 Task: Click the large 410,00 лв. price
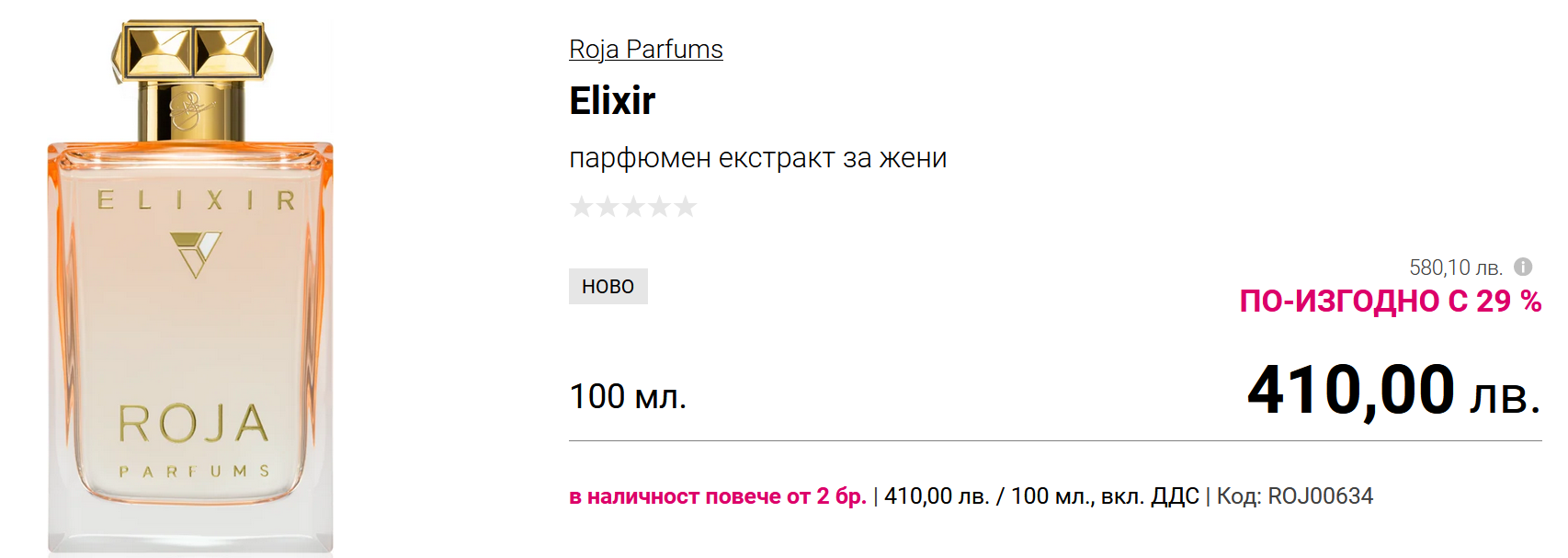tap(1392, 390)
